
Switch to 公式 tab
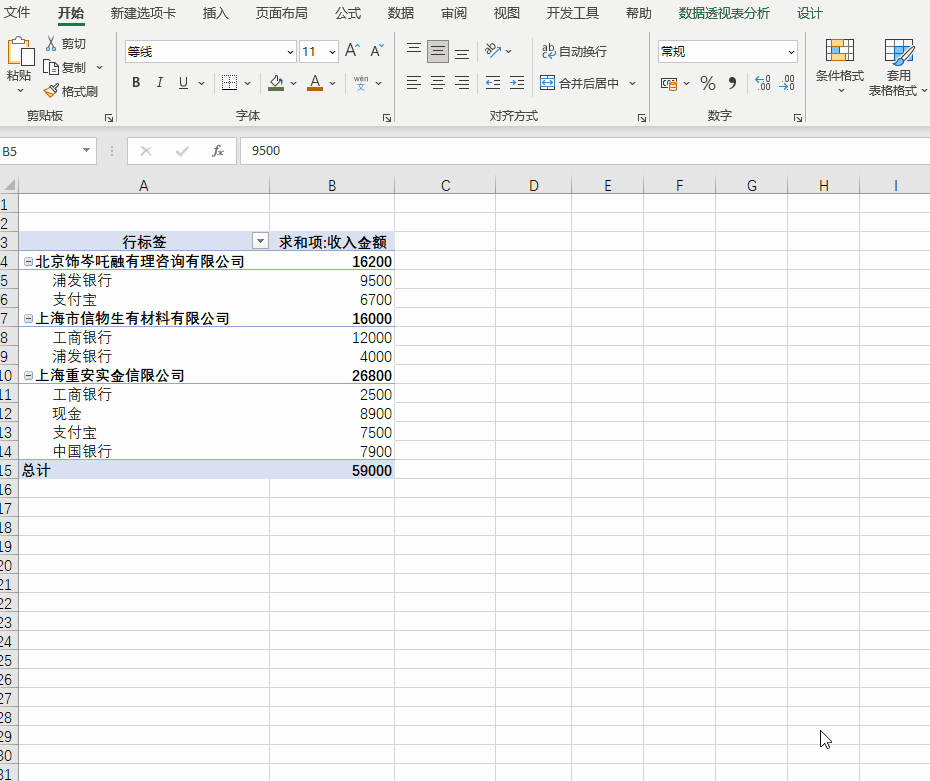tap(348, 13)
